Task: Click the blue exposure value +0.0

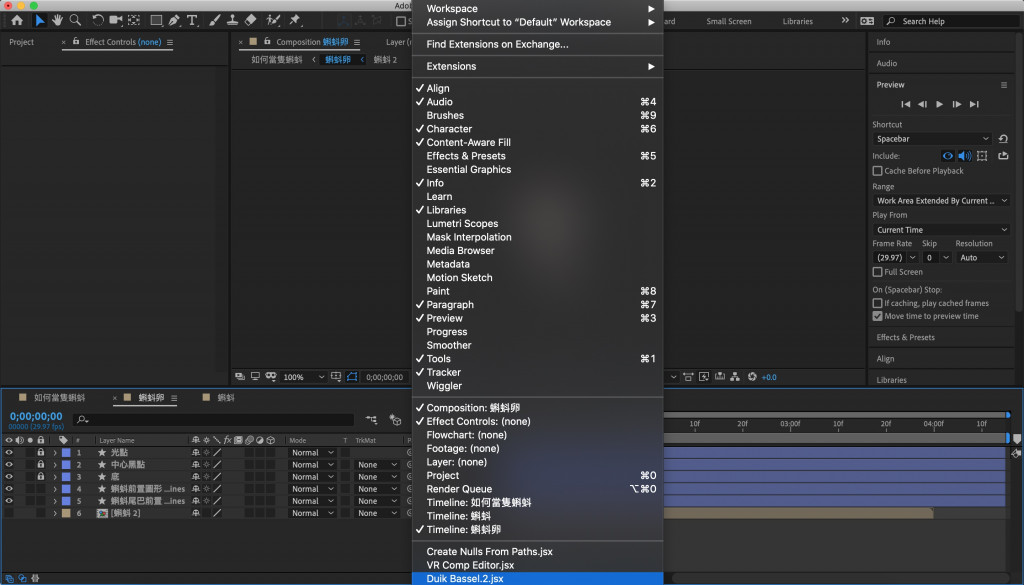Action: [769, 377]
